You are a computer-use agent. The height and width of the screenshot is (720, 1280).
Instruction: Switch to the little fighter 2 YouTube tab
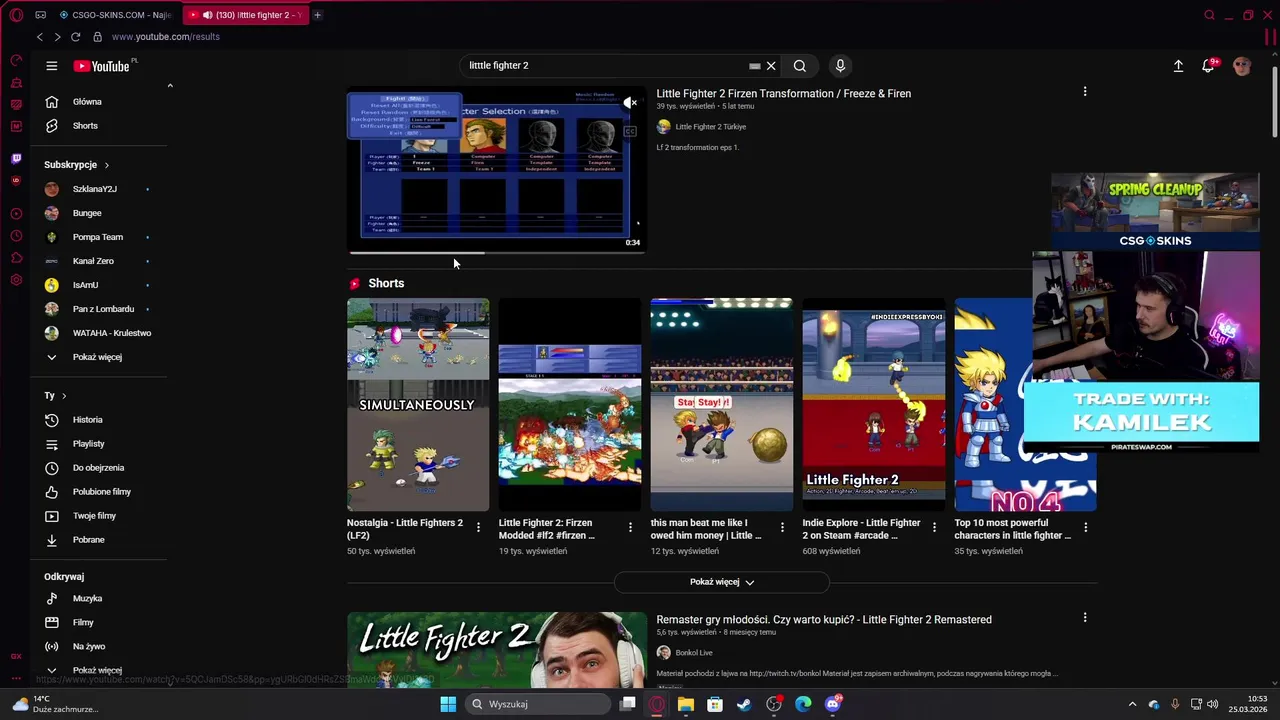point(246,15)
